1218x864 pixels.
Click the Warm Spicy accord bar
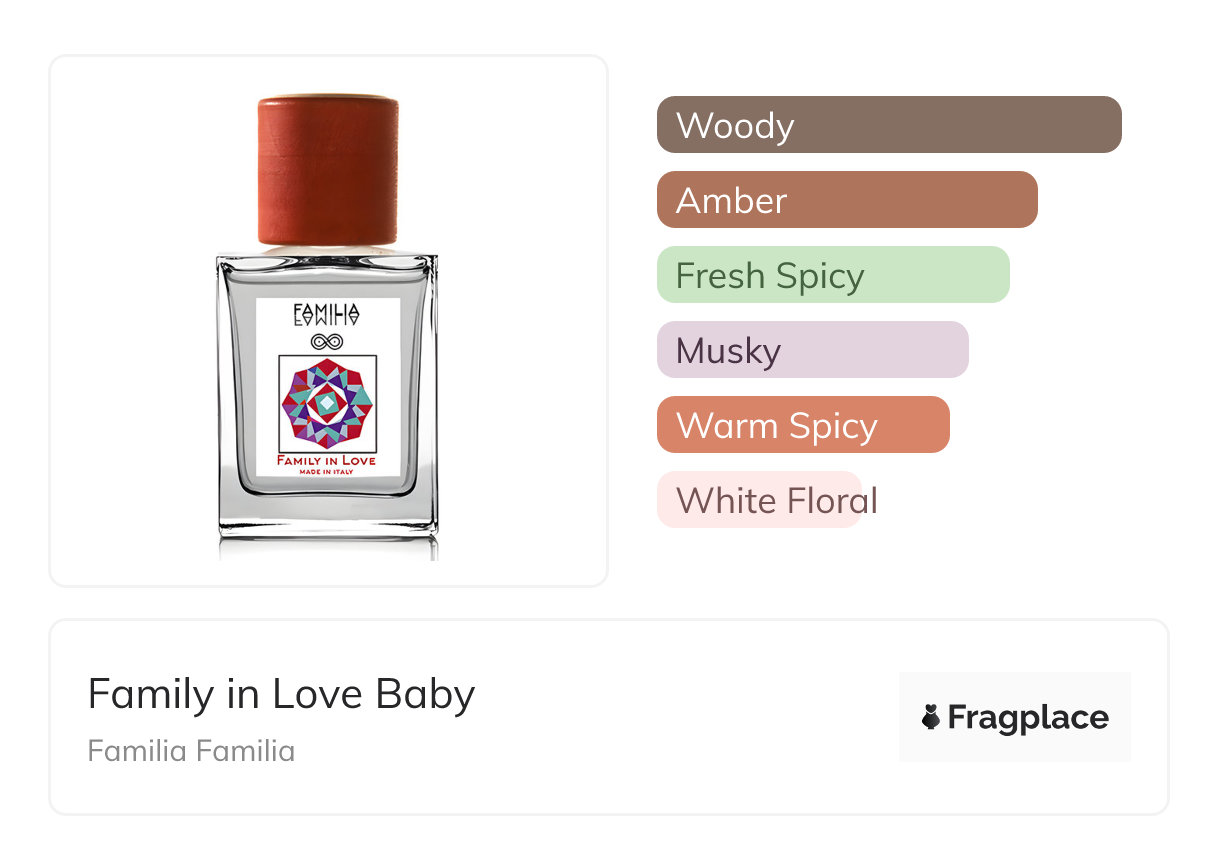click(x=802, y=425)
